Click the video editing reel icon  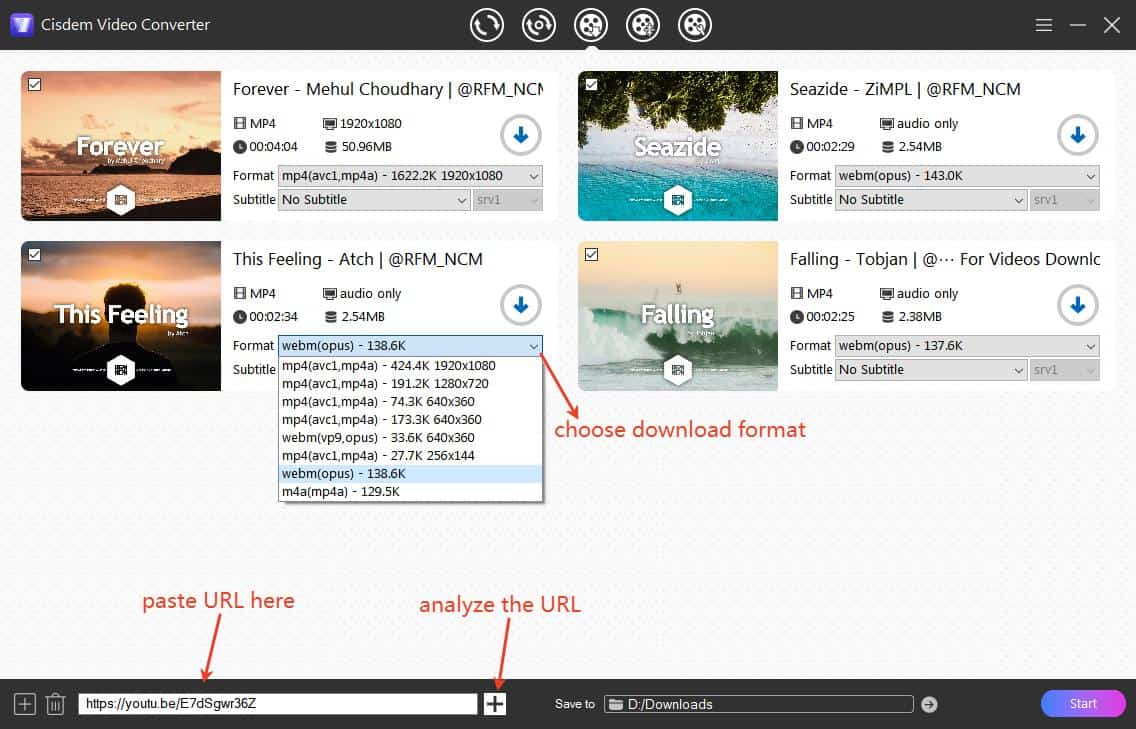tap(643, 25)
